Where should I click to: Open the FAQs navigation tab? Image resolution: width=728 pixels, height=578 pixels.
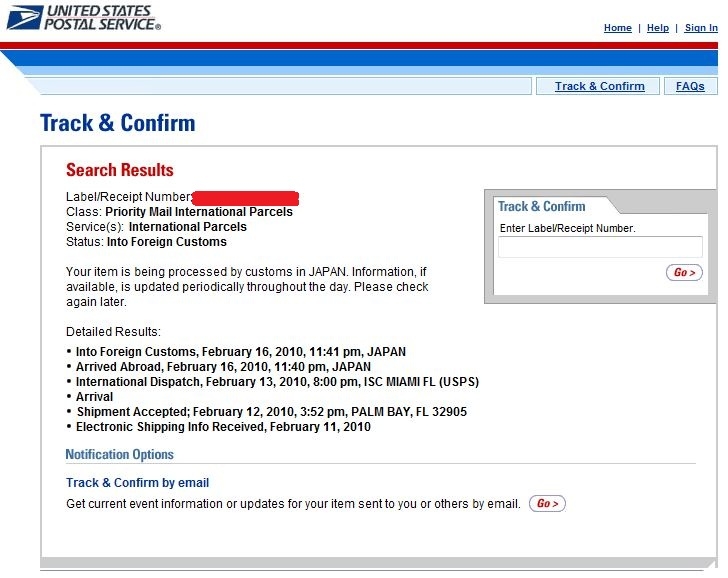pos(690,86)
